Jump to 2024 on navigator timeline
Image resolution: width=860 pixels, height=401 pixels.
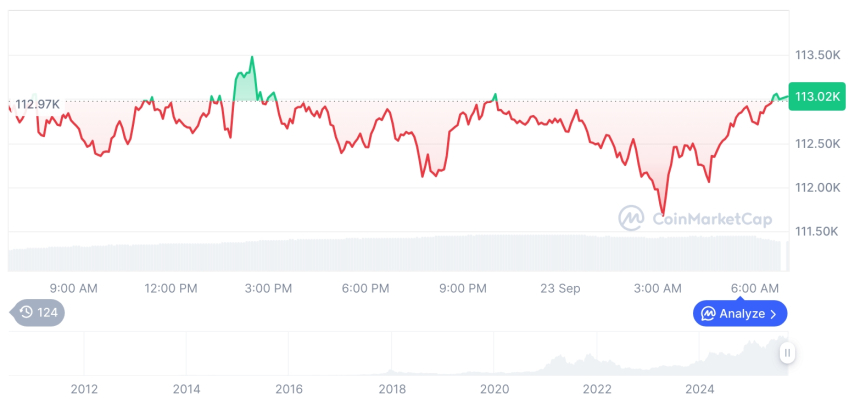coord(700,388)
